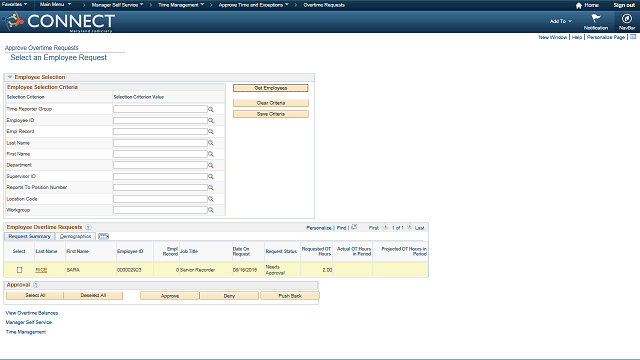640x360 pixels.
Task: Open the NavBar compass icon
Action: [x=627, y=18]
